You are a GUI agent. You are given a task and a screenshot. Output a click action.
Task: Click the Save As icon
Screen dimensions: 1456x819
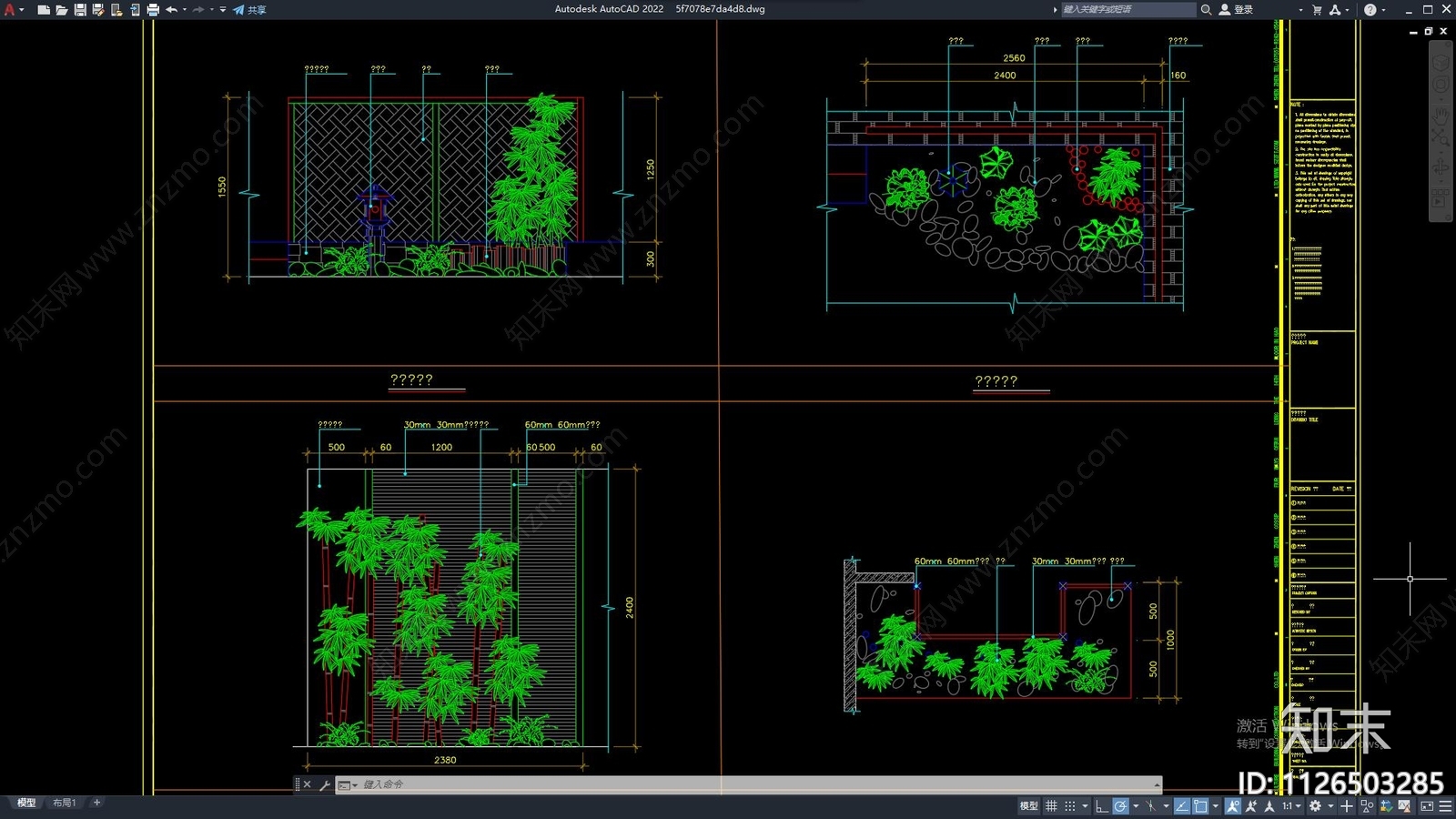coord(98,9)
